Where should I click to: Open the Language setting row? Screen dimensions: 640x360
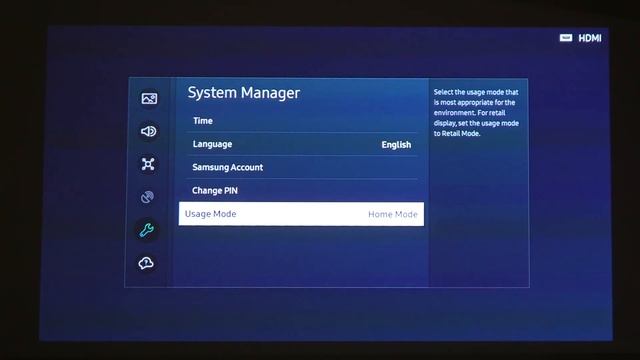[302, 144]
